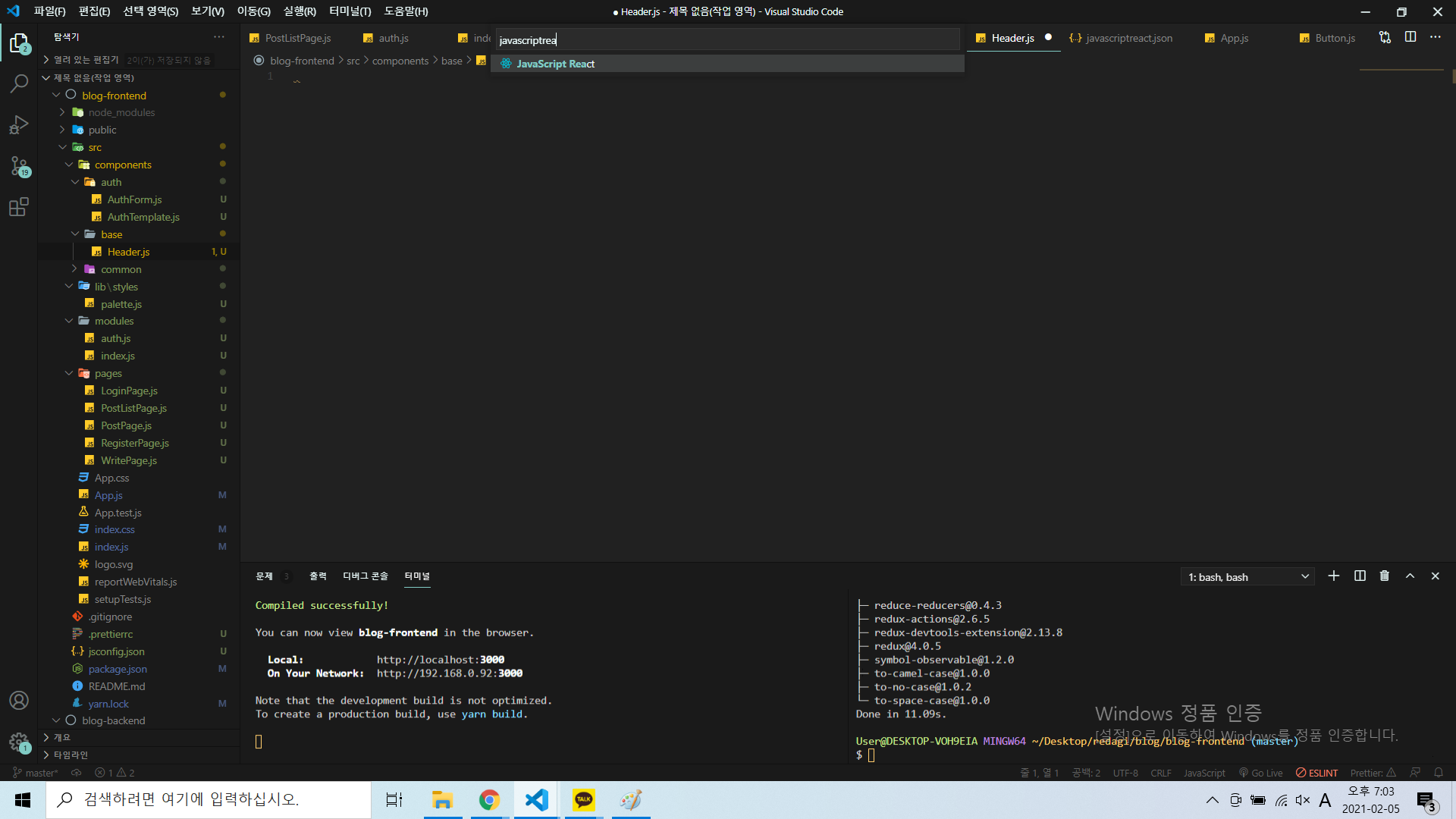Image resolution: width=1456 pixels, height=819 pixels.
Task: Click Go Live in status bar
Action: (1261, 773)
